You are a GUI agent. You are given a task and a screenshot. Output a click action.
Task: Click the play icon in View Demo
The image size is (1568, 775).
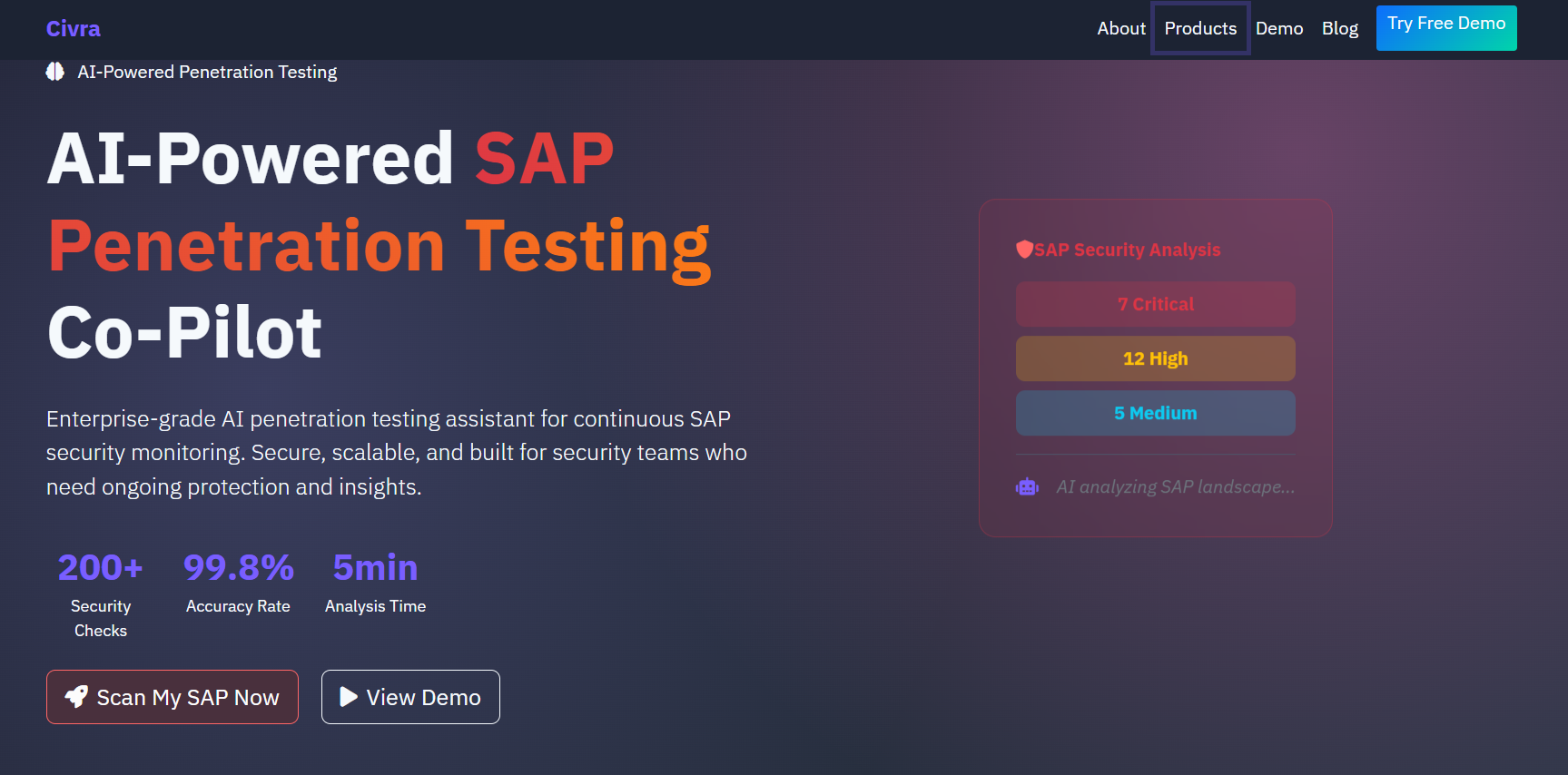tap(349, 697)
